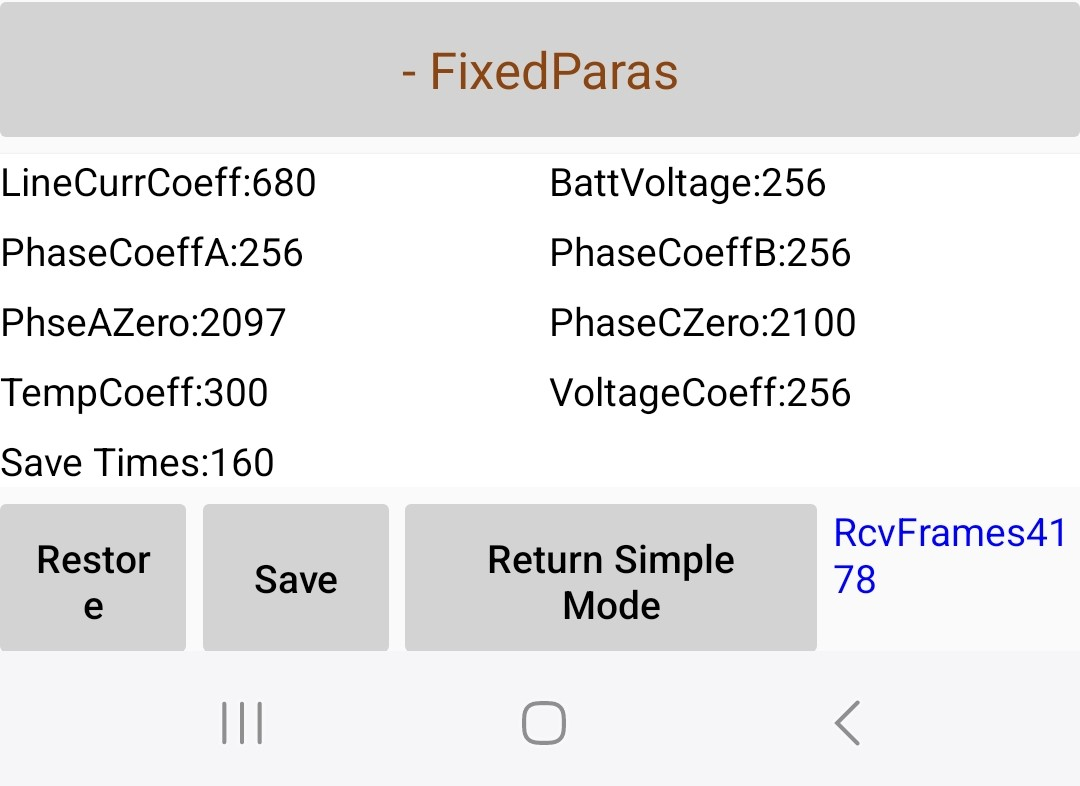Image resolution: width=1080 pixels, height=786 pixels.
Task: Tap the 680 value of LineCurrCoeff
Action: [285, 184]
